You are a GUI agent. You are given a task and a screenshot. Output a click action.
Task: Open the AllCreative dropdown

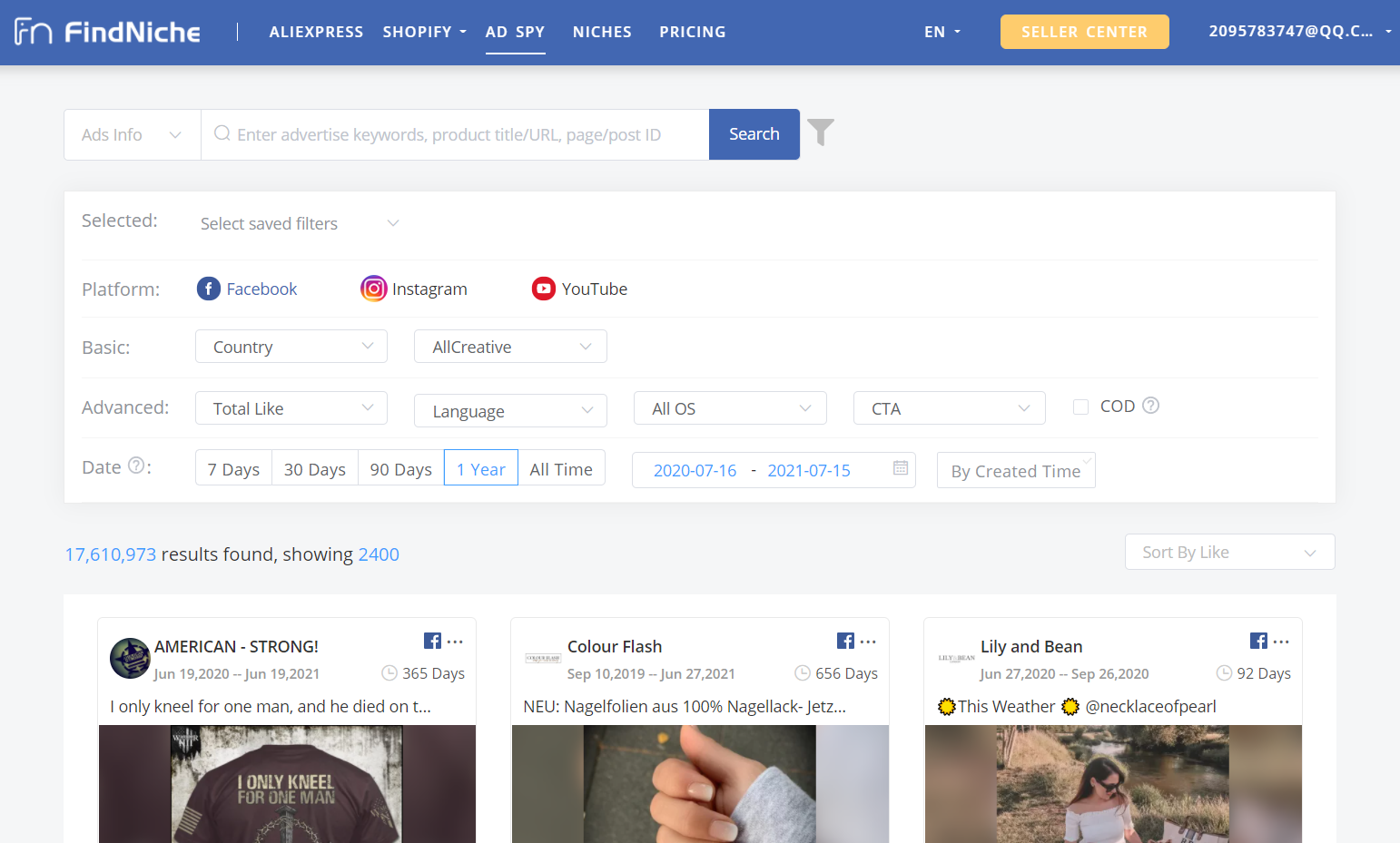click(x=510, y=347)
